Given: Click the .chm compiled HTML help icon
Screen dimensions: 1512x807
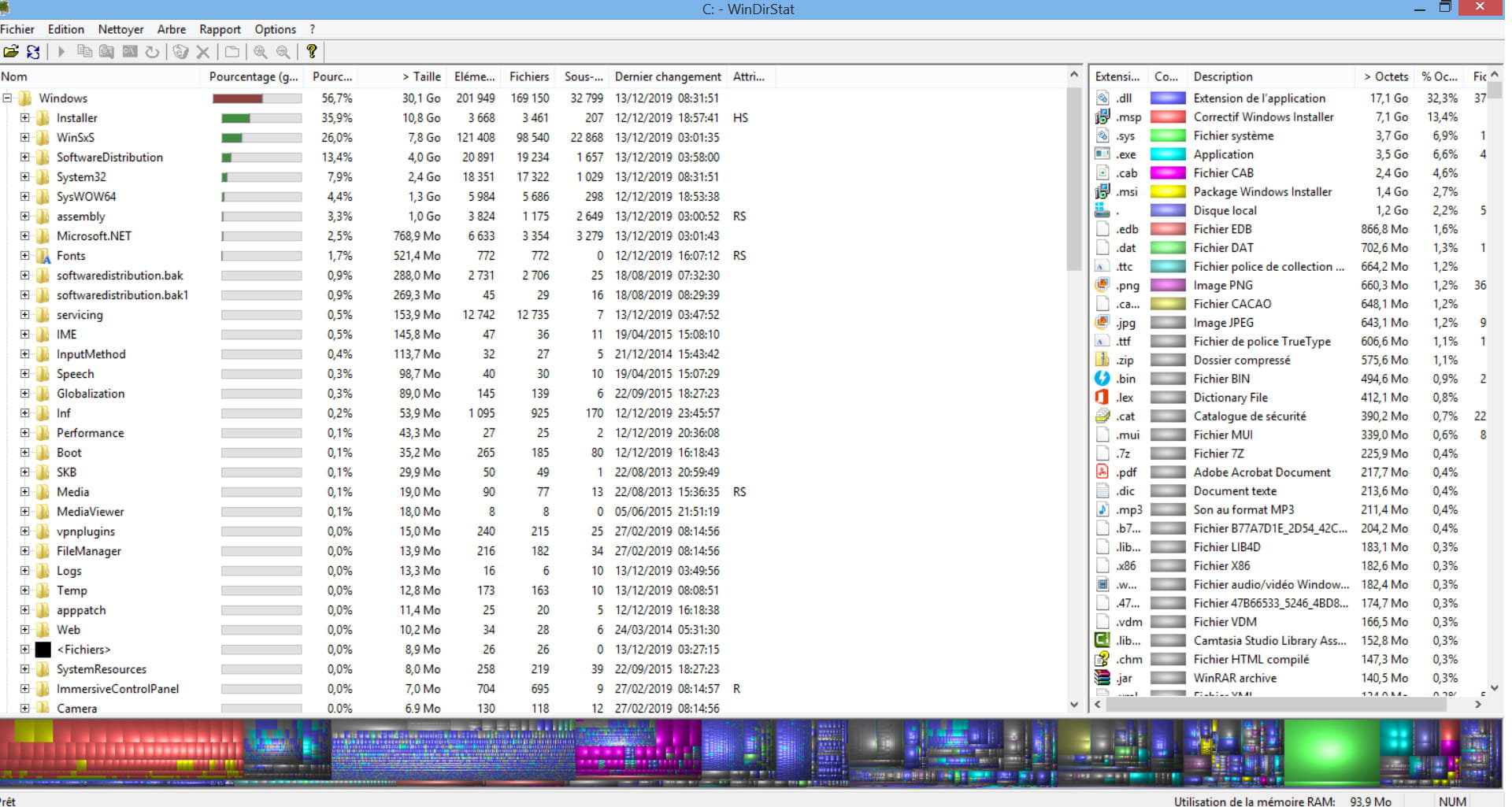Looking at the screenshot, I should pos(1102,659).
